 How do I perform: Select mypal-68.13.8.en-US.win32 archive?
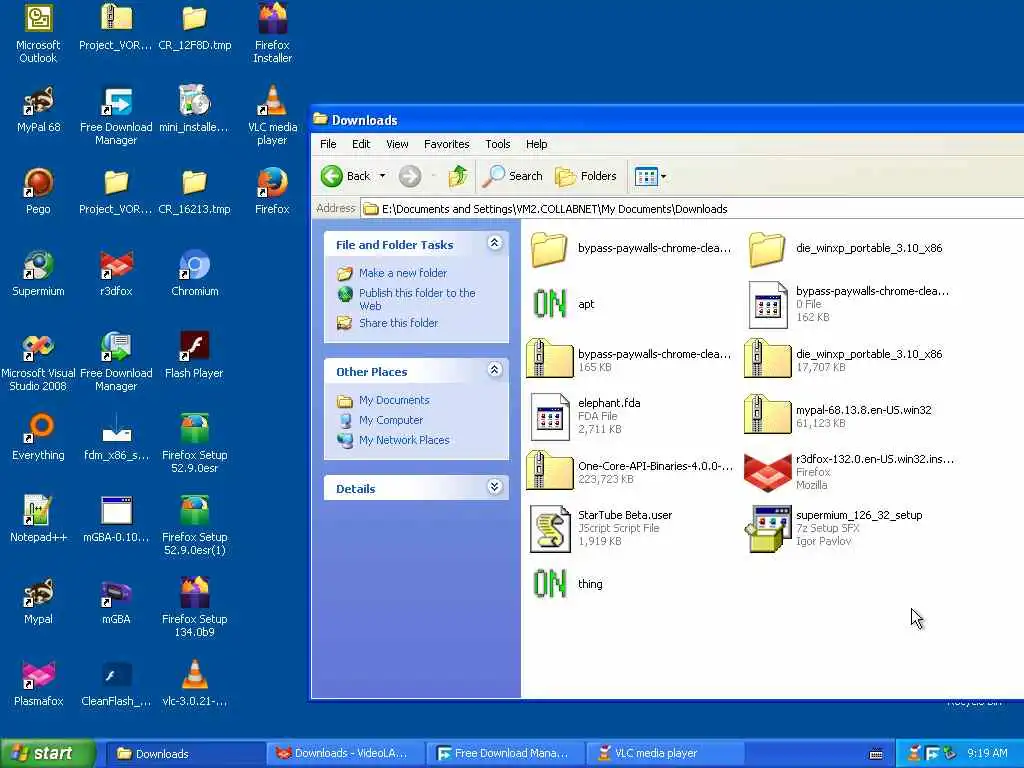point(838,416)
